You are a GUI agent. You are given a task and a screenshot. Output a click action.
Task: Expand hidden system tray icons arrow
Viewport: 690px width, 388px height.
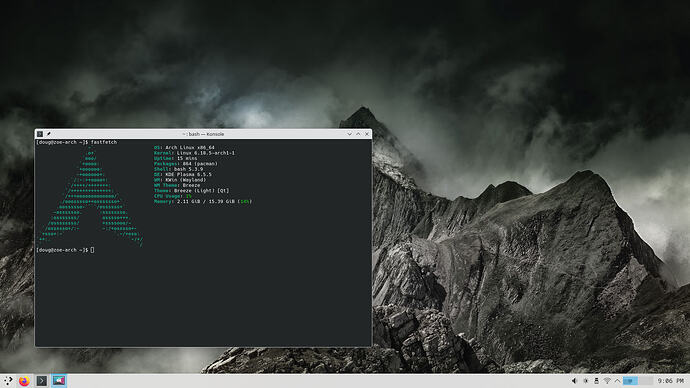tap(617, 381)
